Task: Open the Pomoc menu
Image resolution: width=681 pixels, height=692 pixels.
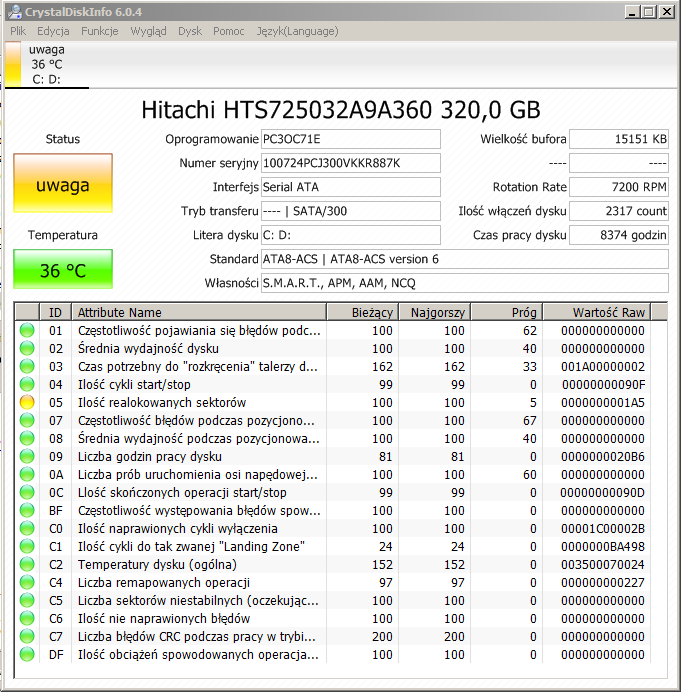Action: point(229,31)
